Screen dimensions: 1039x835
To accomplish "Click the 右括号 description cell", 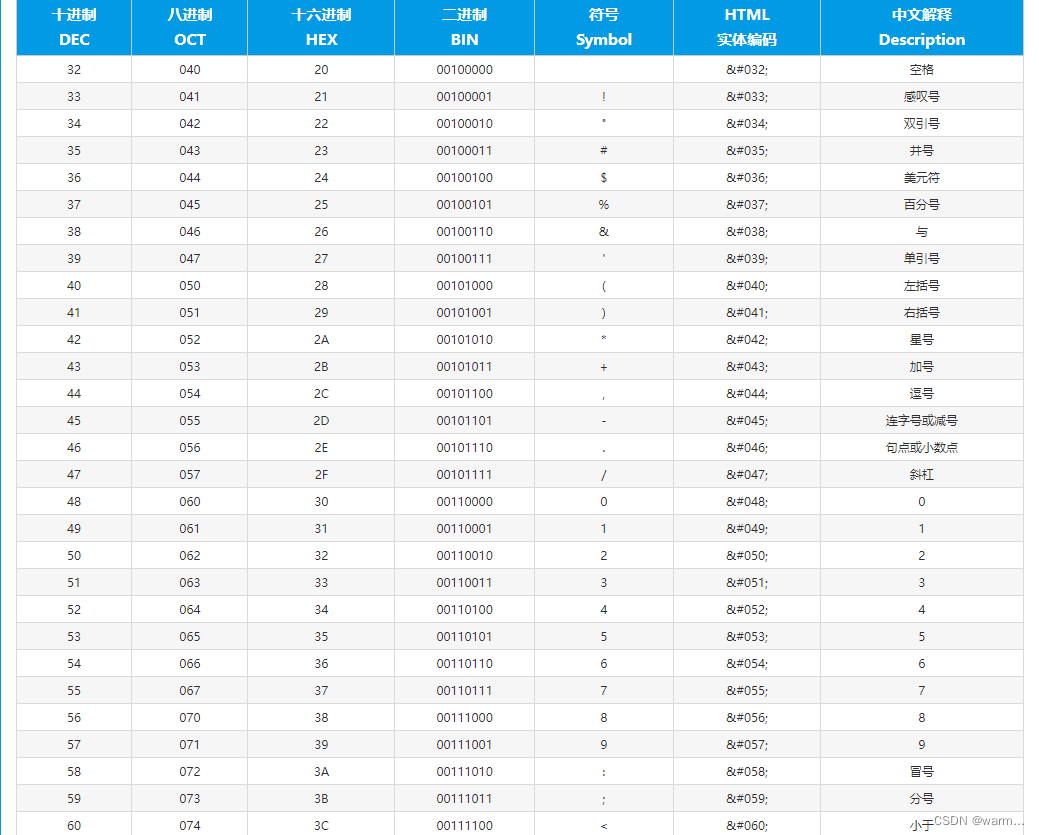I will coord(922,313).
